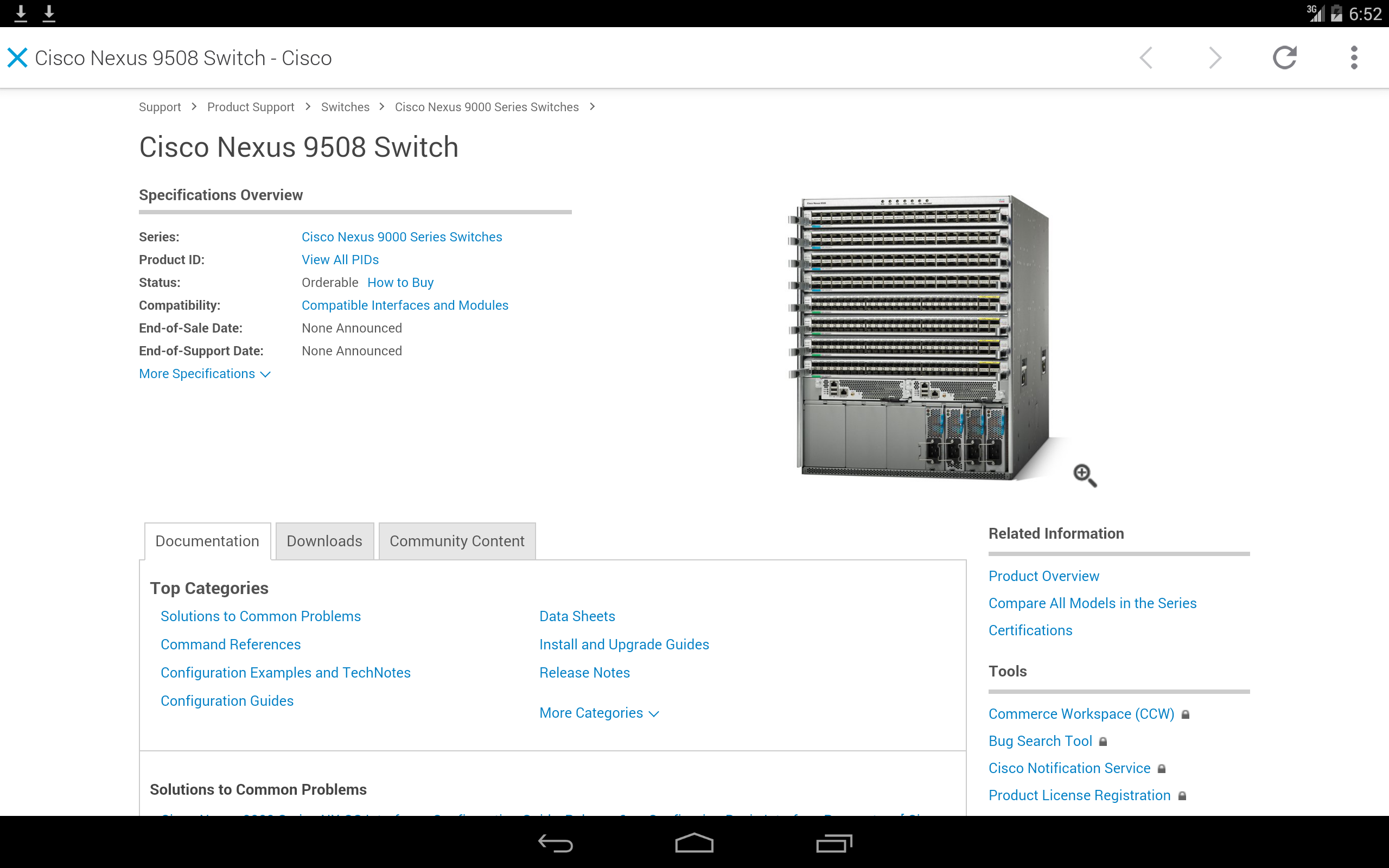
Task: Reload the page with refresh icon
Action: tap(1284, 58)
